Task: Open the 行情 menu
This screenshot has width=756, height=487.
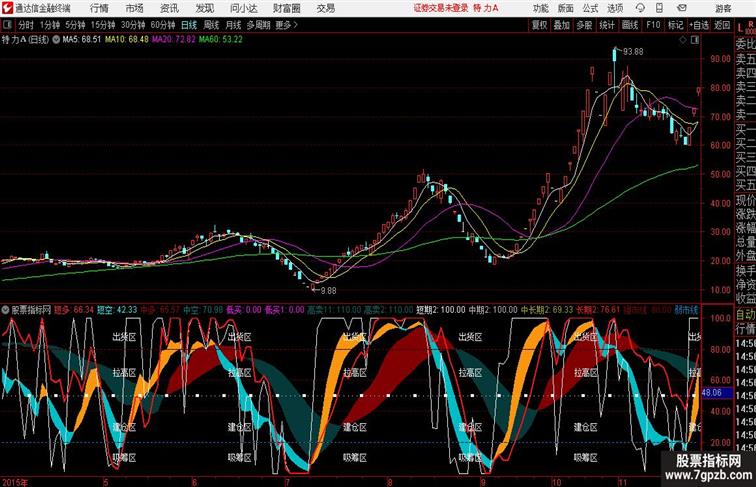Action: [99, 8]
